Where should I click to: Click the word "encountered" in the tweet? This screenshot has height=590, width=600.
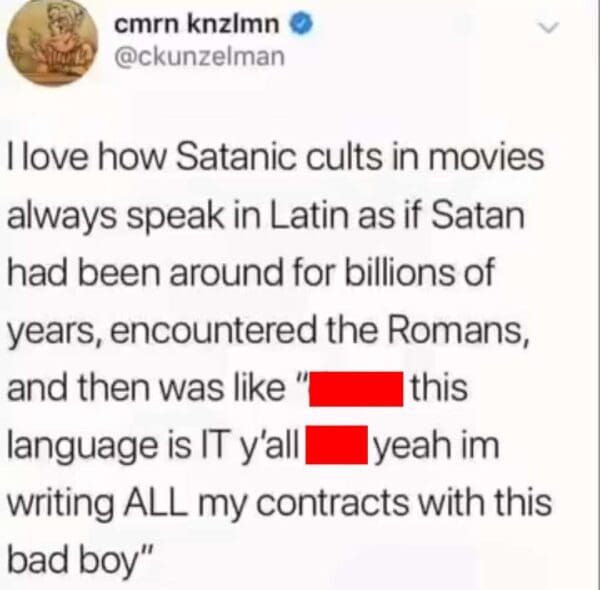point(214,330)
